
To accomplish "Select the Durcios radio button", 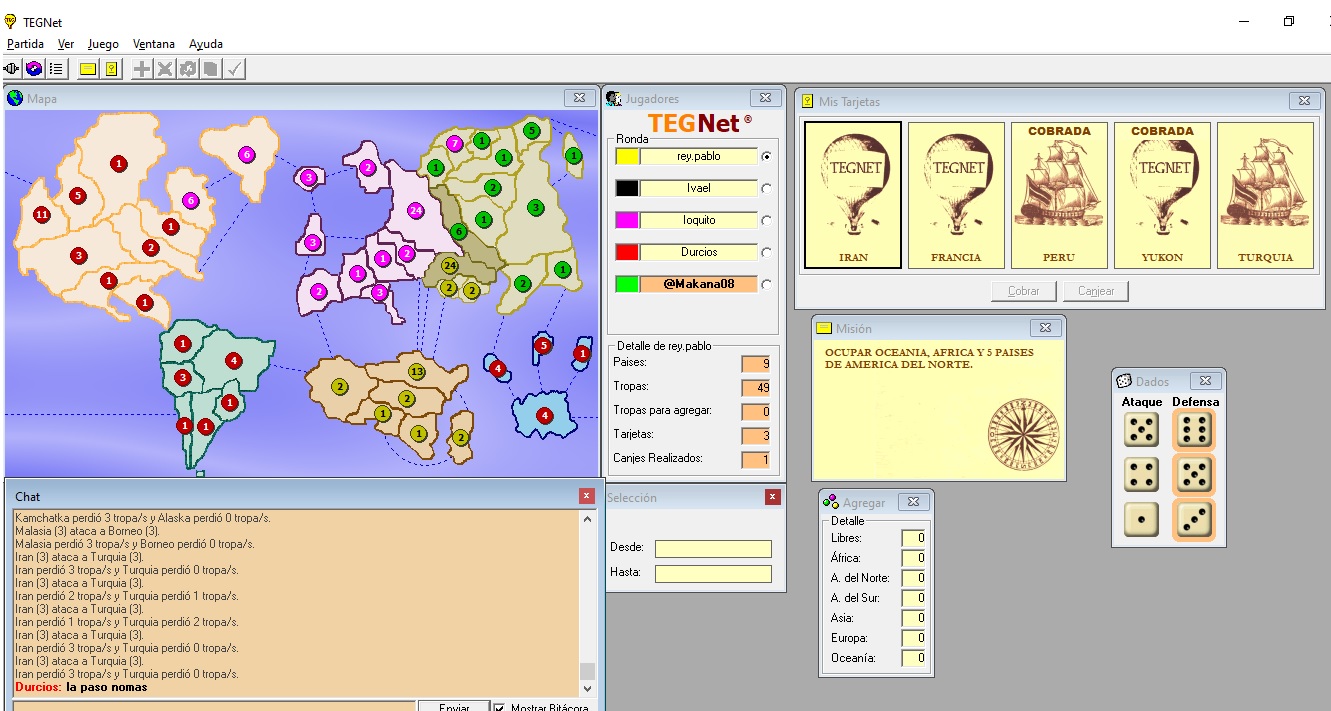I will tap(767, 252).
